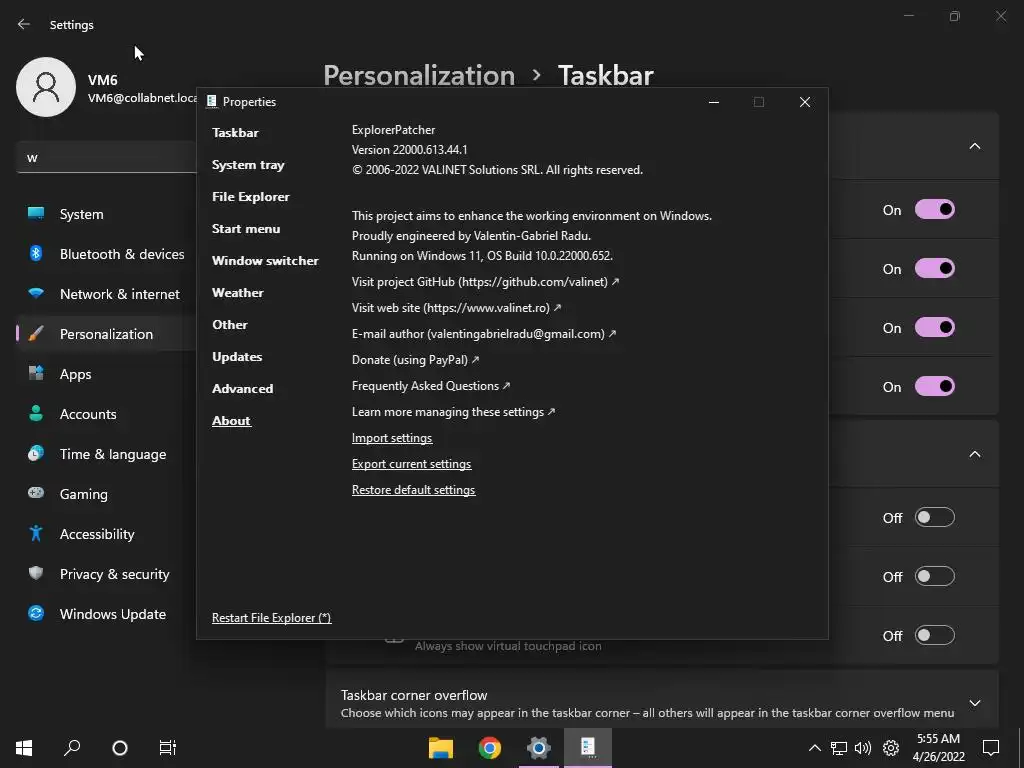Click Restore default settings link
1024x768 pixels.
point(413,490)
